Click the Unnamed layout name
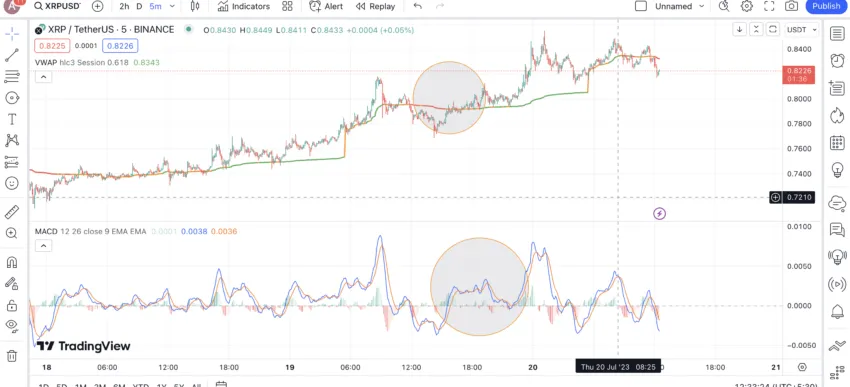This screenshot has width=850, height=387. pyautogui.click(x=673, y=7)
